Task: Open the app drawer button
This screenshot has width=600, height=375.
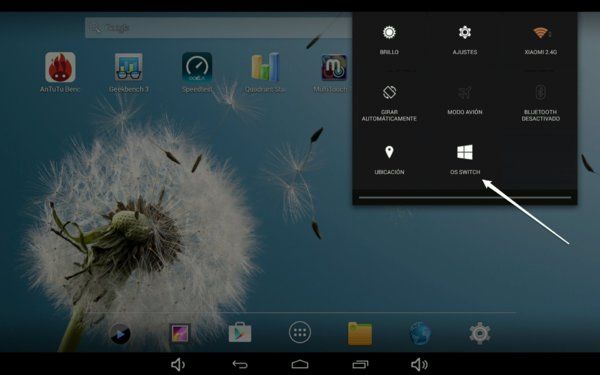Action: [x=300, y=333]
